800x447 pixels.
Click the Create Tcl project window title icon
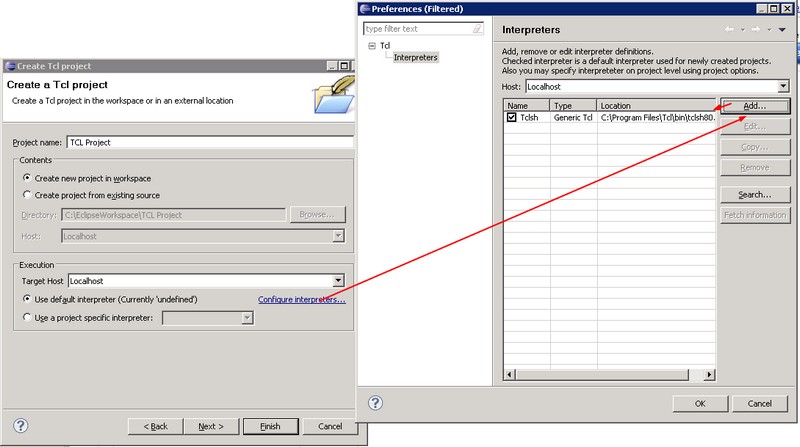pos(9,64)
